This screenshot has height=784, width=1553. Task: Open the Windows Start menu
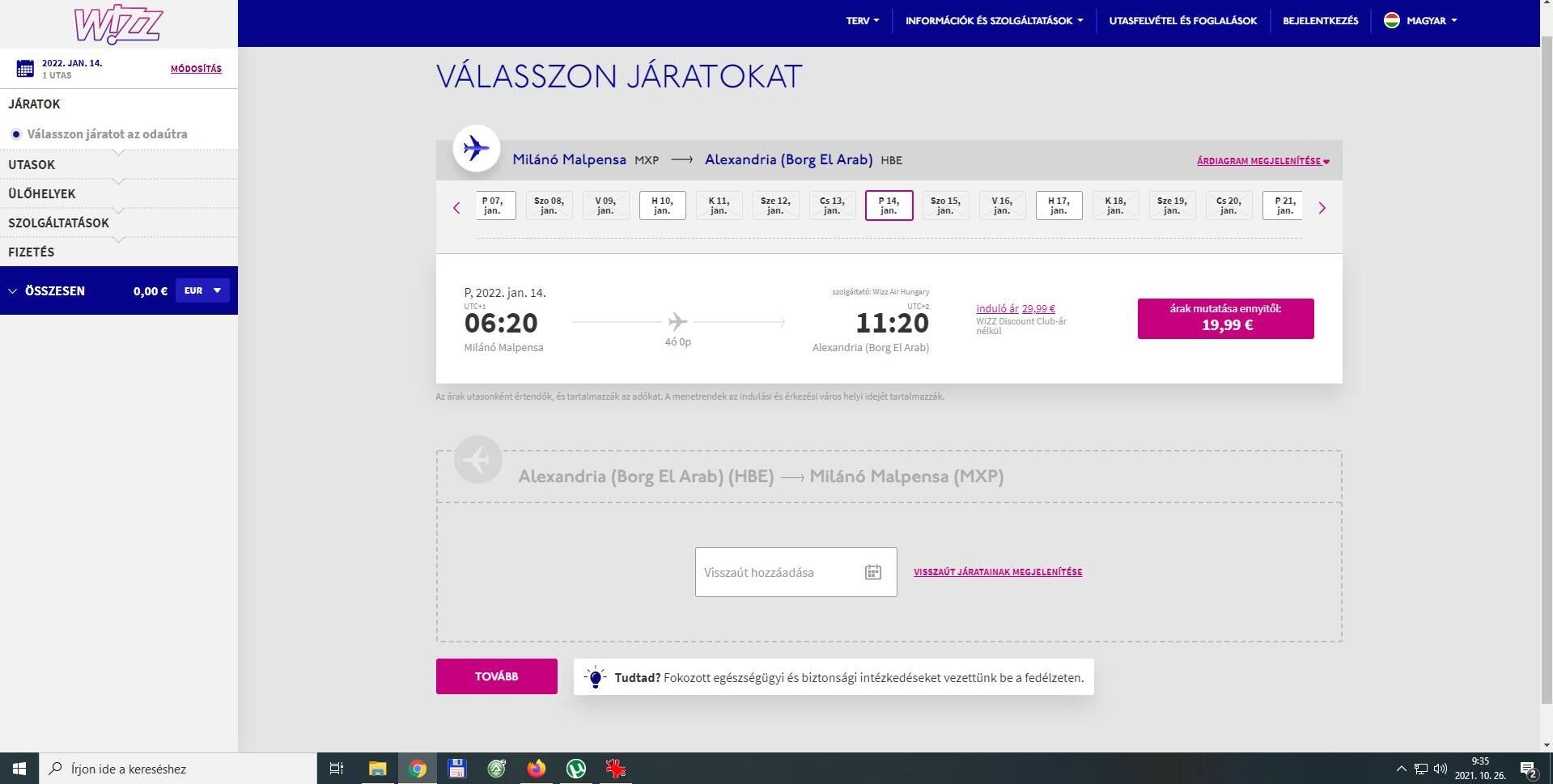(x=19, y=769)
